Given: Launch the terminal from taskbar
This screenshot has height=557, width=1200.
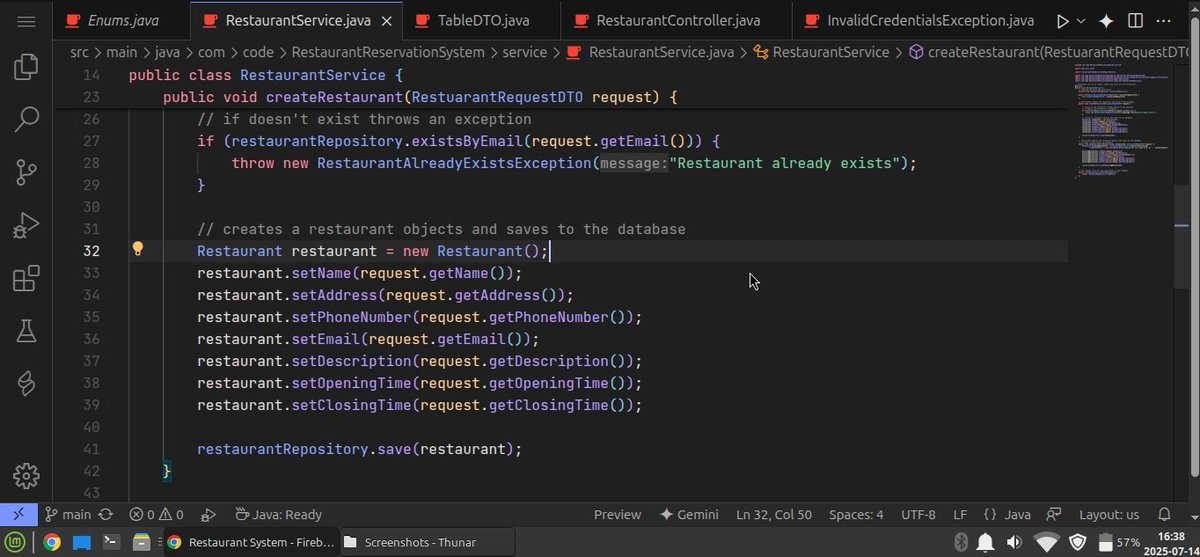Looking at the screenshot, I should coord(112,542).
